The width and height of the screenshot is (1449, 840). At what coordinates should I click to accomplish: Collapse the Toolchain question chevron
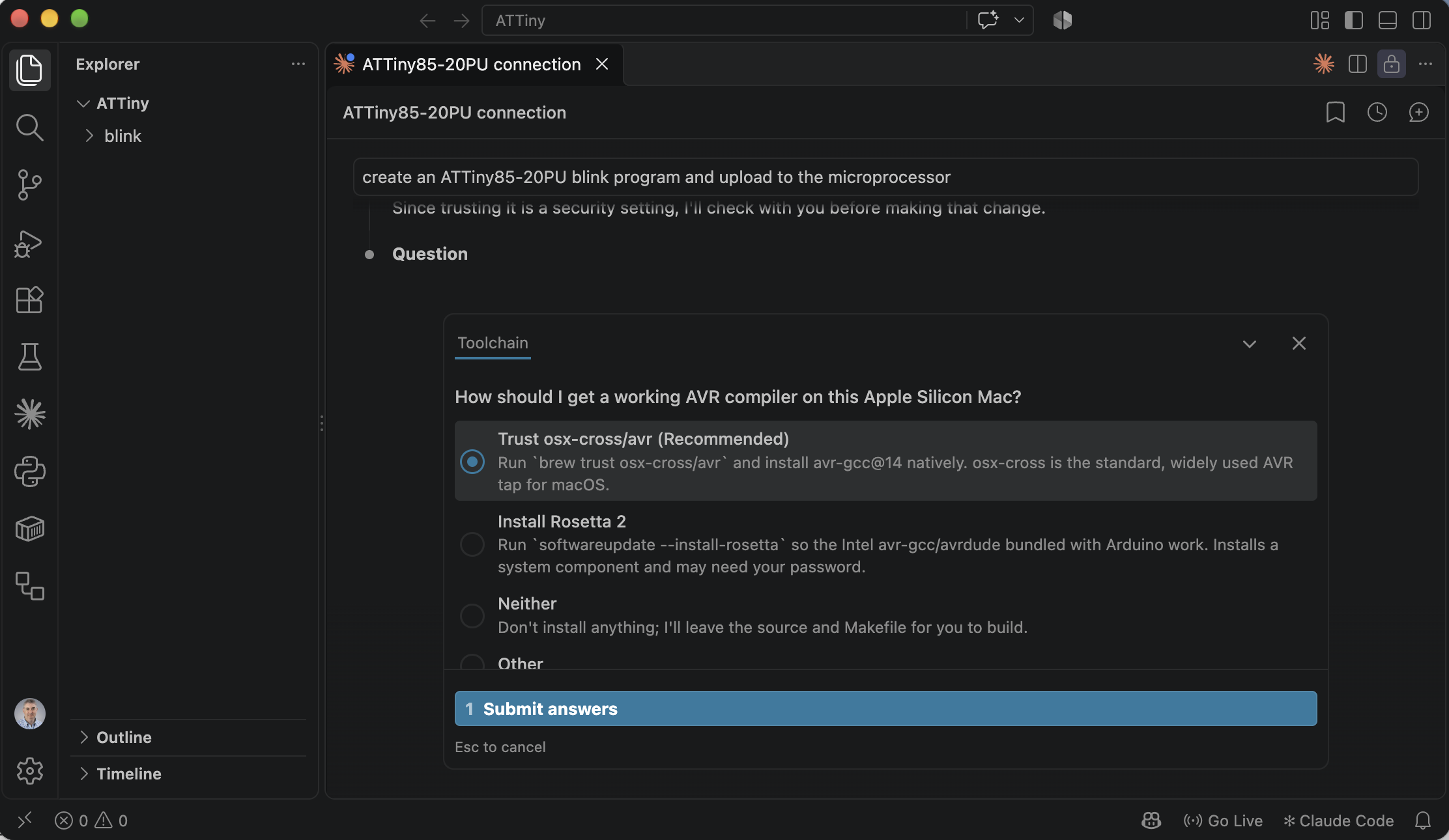[x=1249, y=344]
